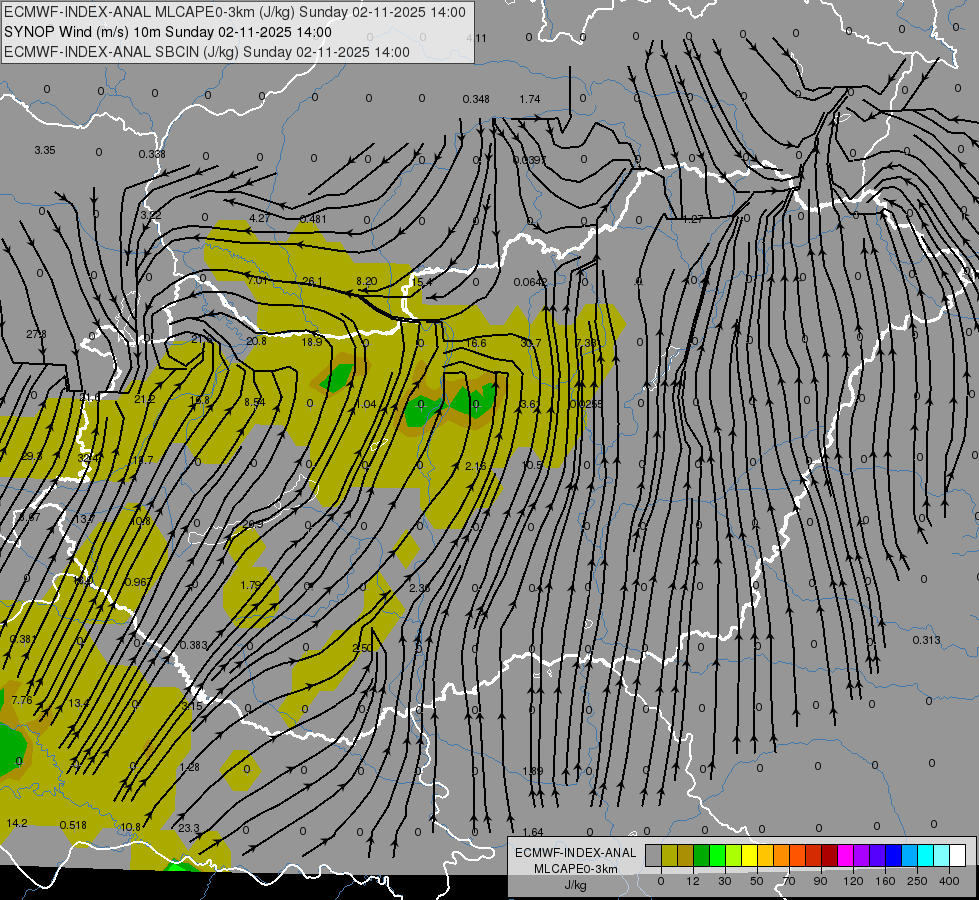Click map value 8.20
This screenshot has width=979, height=900.
click(367, 281)
